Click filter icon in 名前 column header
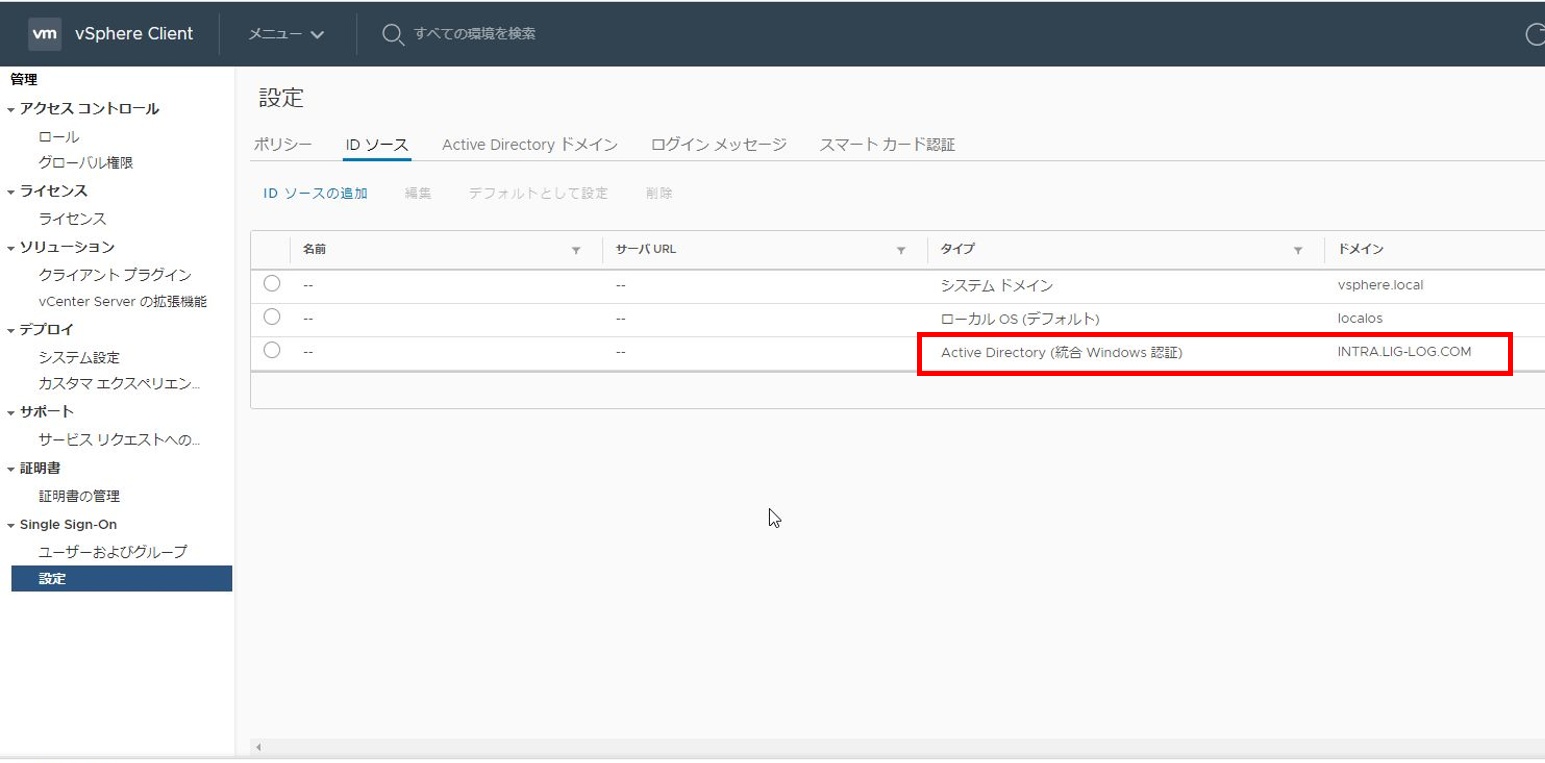Screen dimensions: 1545x763 [x=576, y=250]
